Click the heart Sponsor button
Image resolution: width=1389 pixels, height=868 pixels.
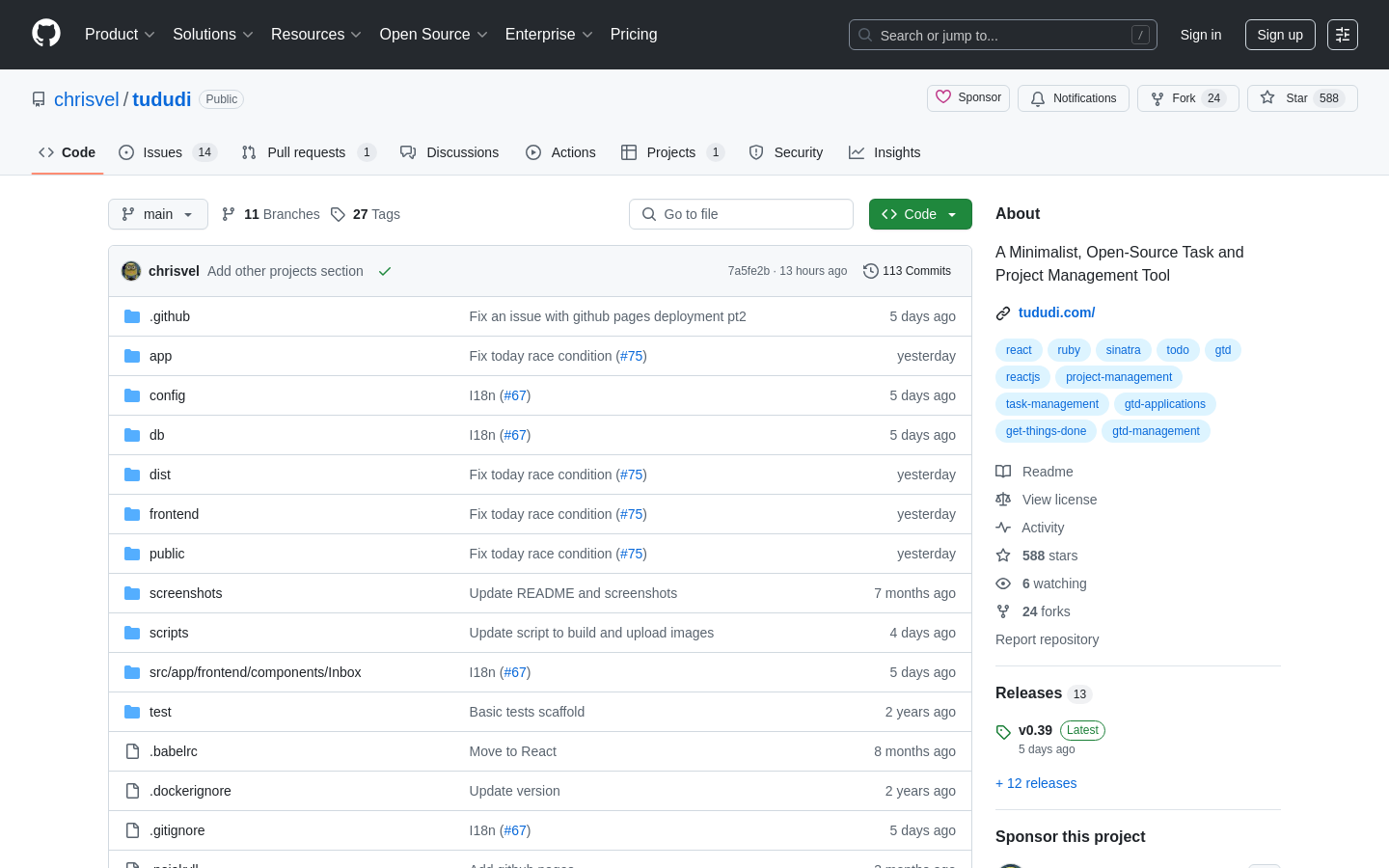[x=968, y=97]
